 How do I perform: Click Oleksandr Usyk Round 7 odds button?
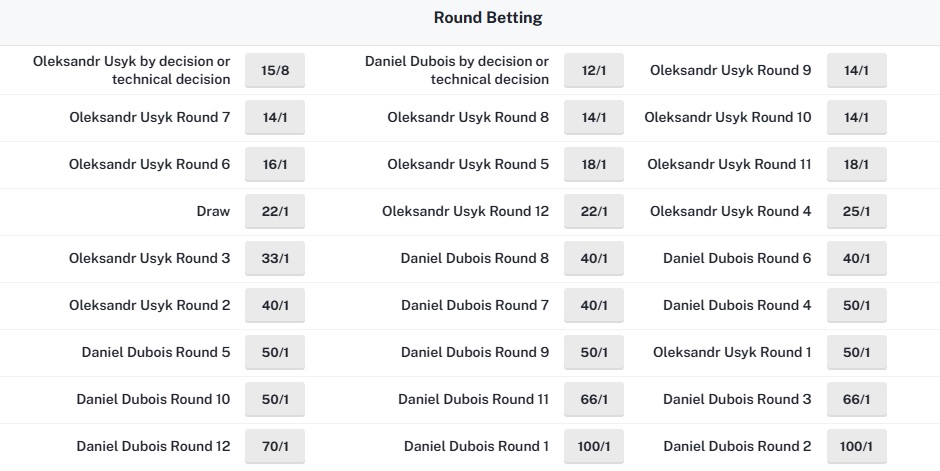pyautogui.click(x=275, y=117)
